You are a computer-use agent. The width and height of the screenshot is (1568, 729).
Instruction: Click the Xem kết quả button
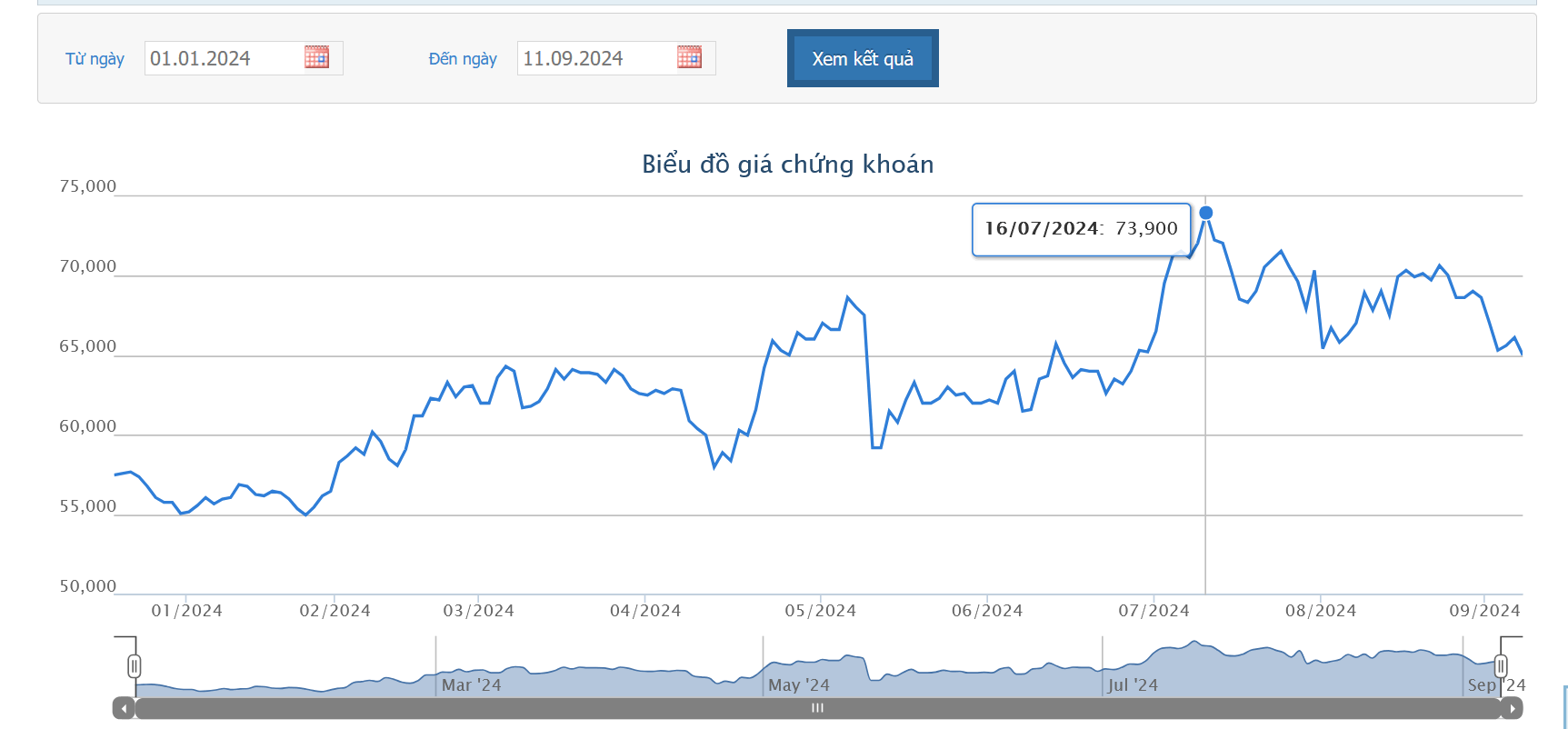click(x=863, y=58)
